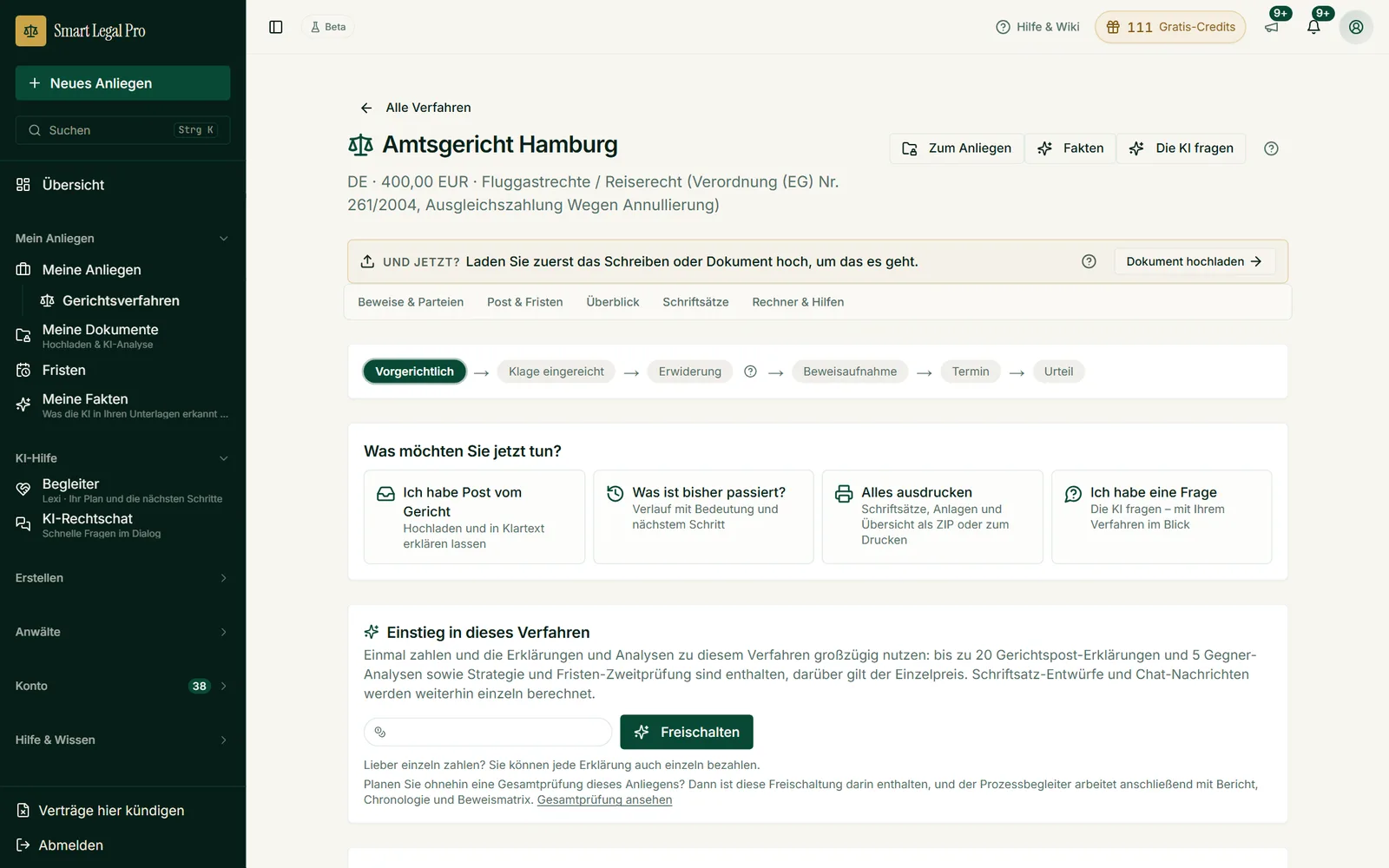The image size is (1389, 868).
Task: Click the 111 Gratis-Credits badge
Action: pos(1170,27)
